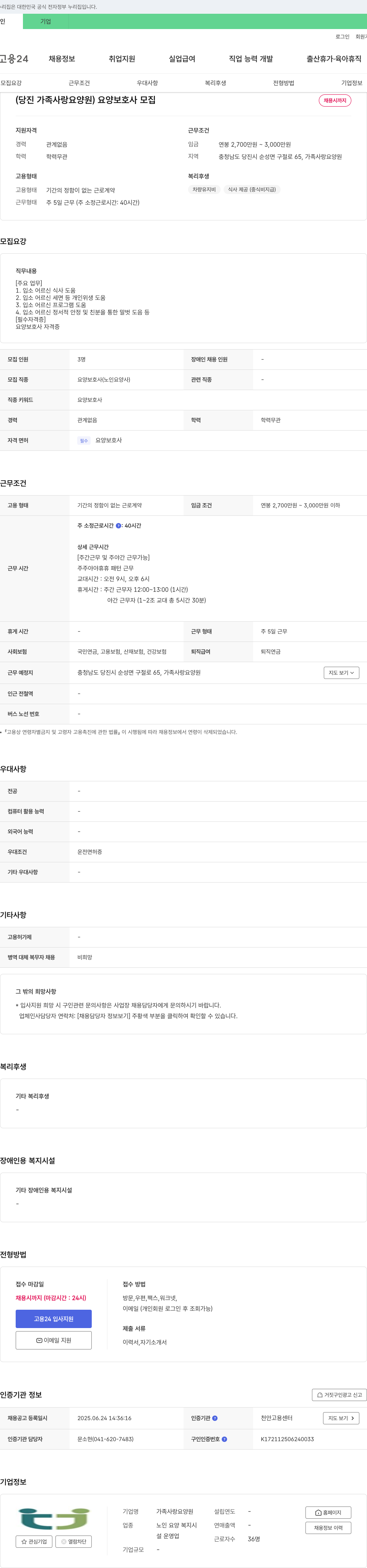This screenshot has width=367, height=1568.
Task: Click the 로그인 link
Action: click(343, 37)
